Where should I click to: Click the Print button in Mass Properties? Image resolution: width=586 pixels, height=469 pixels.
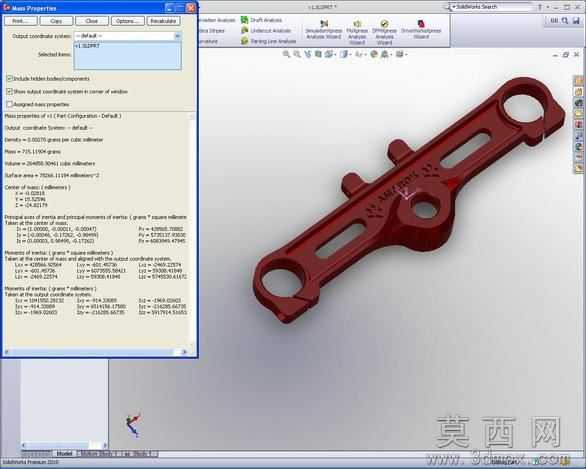tap(21, 21)
